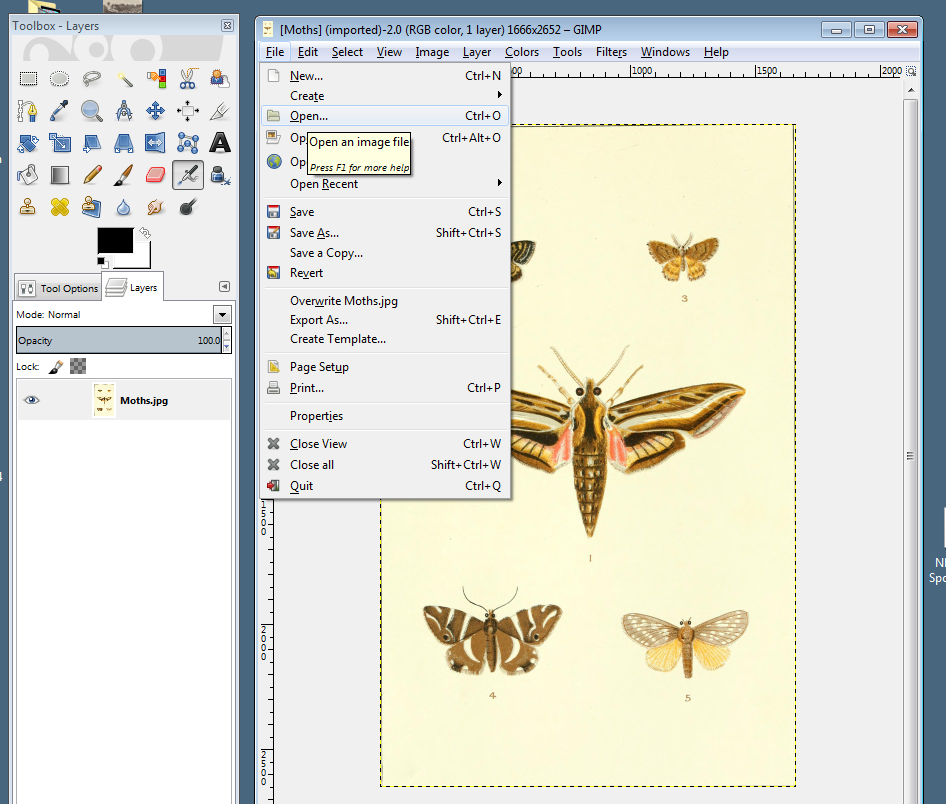
Task: Activate the Bucket Fill tool
Action: click(28, 175)
